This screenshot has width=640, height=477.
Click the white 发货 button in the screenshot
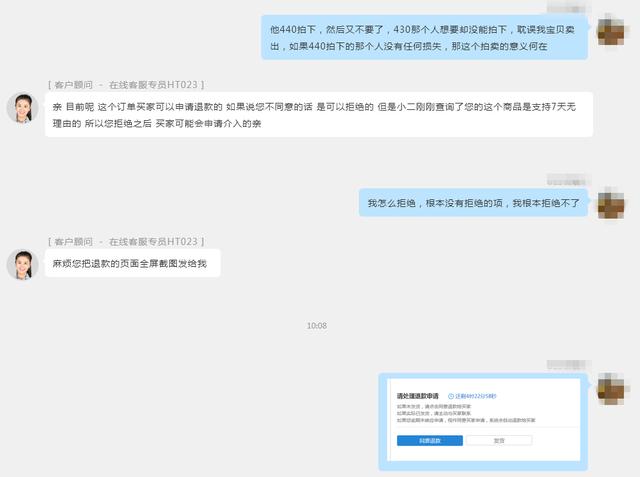point(499,441)
